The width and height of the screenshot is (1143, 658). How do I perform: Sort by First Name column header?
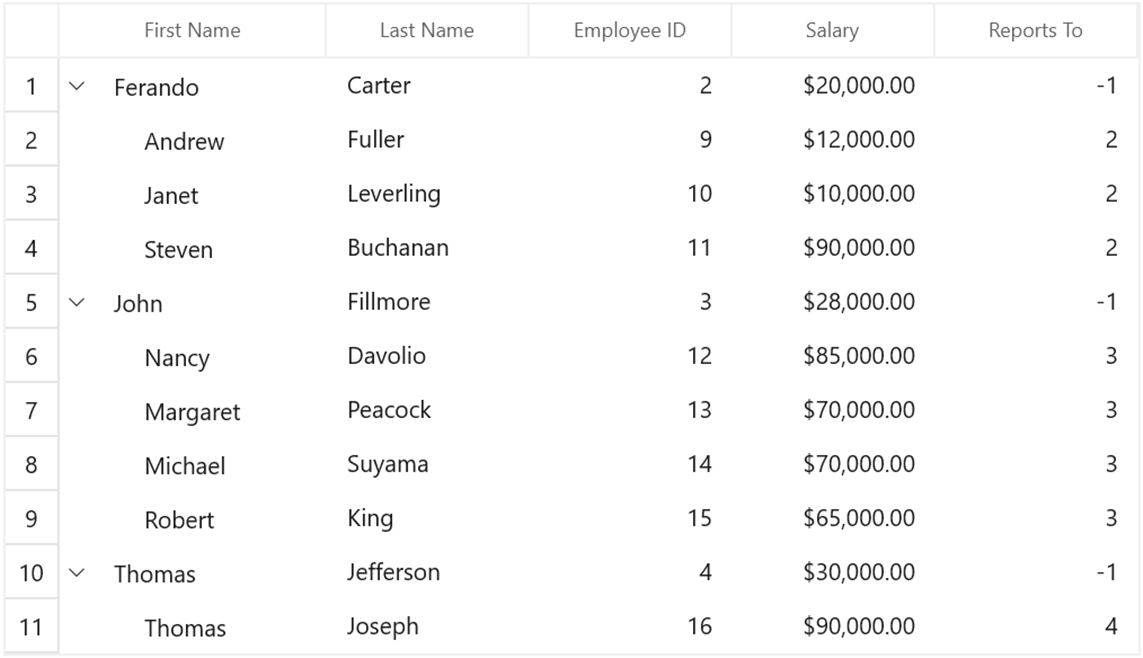[192, 31]
